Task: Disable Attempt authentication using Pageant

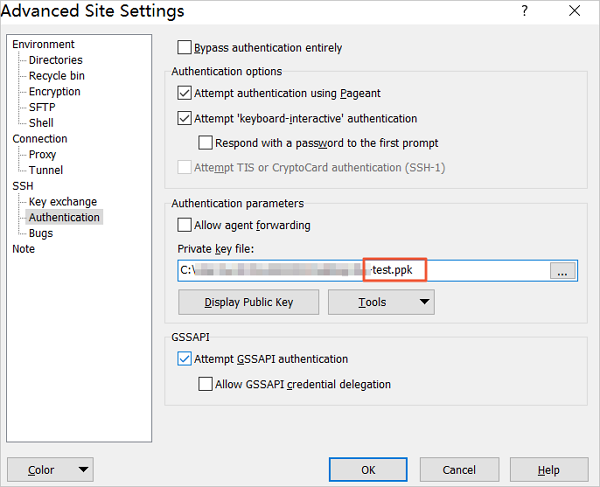Action: point(185,93)
